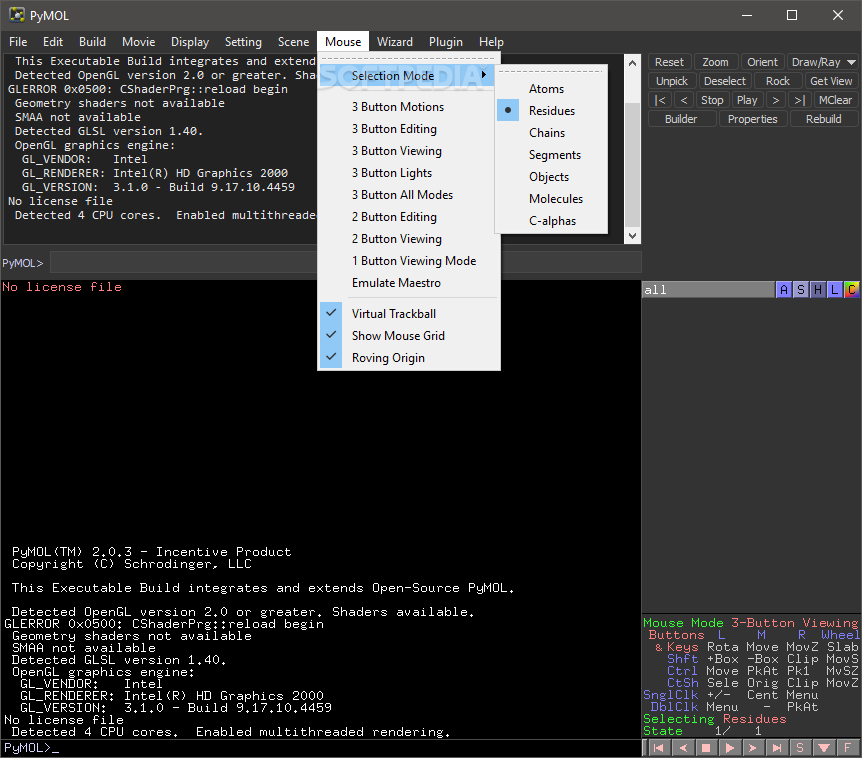Click the Rebuild button
Screen dimensions: 862x758
tap(824, 119)
